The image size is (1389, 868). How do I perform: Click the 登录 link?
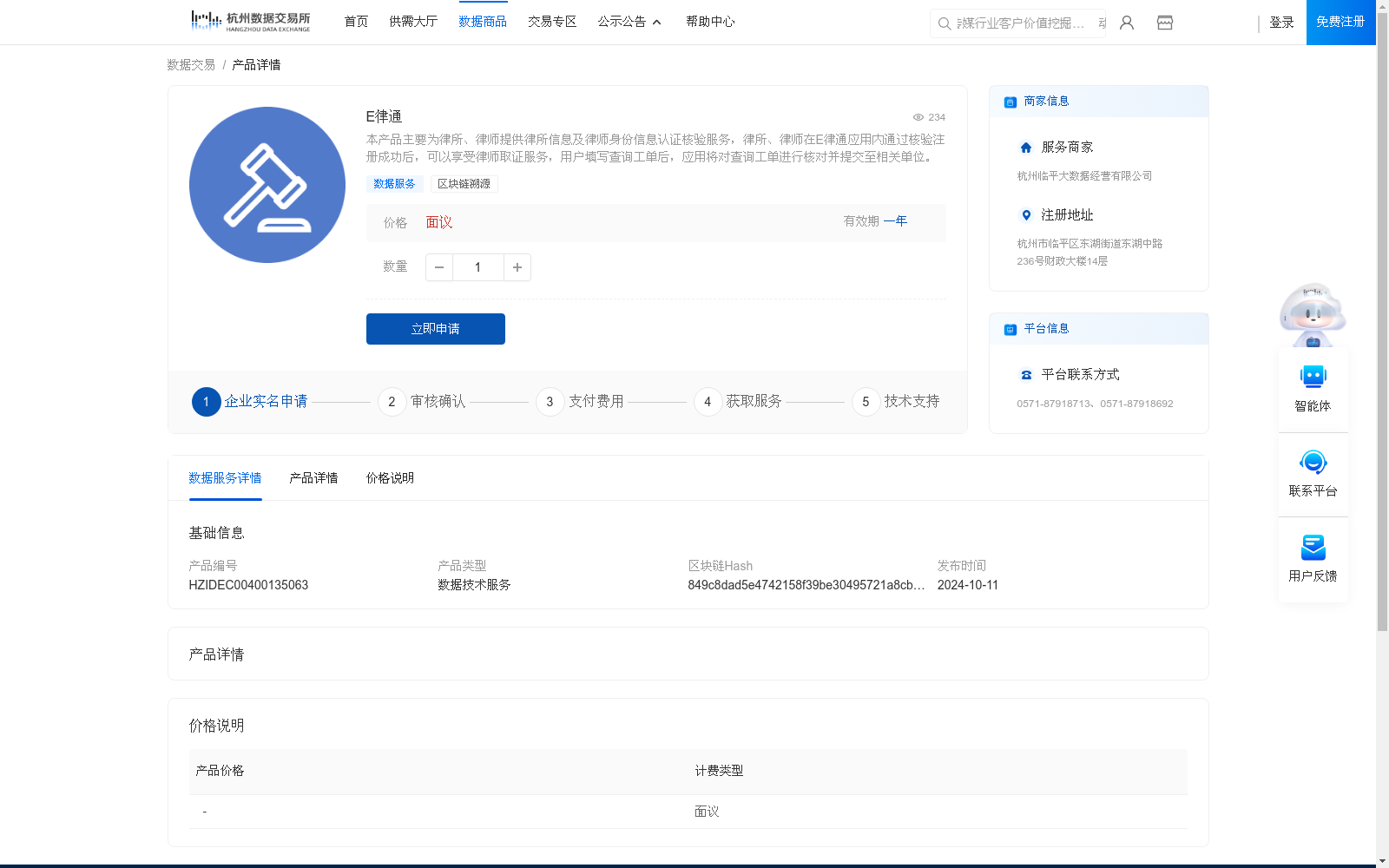pos(1281,23)
